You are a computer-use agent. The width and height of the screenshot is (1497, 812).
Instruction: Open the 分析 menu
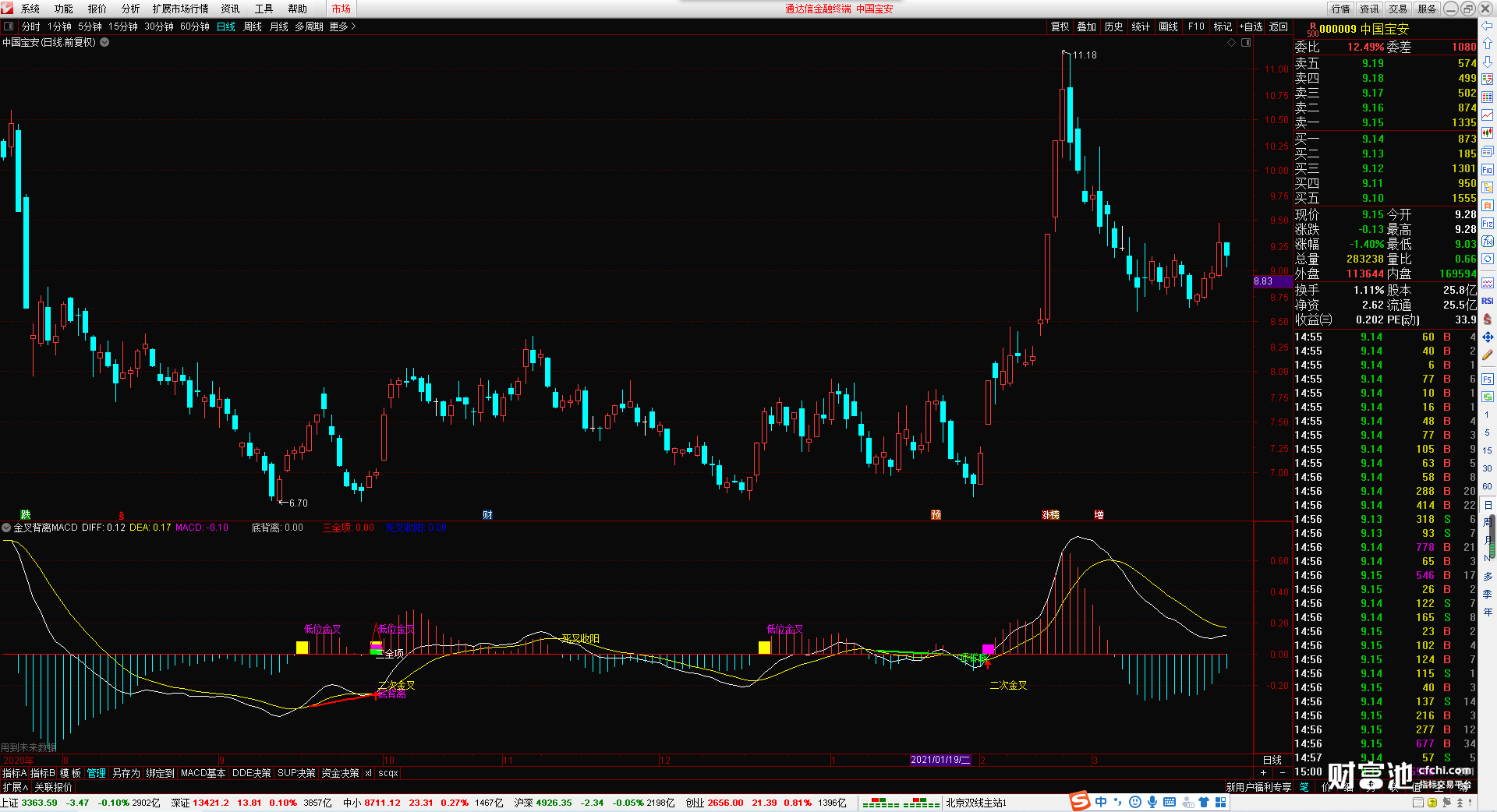[x=131, y=9]
